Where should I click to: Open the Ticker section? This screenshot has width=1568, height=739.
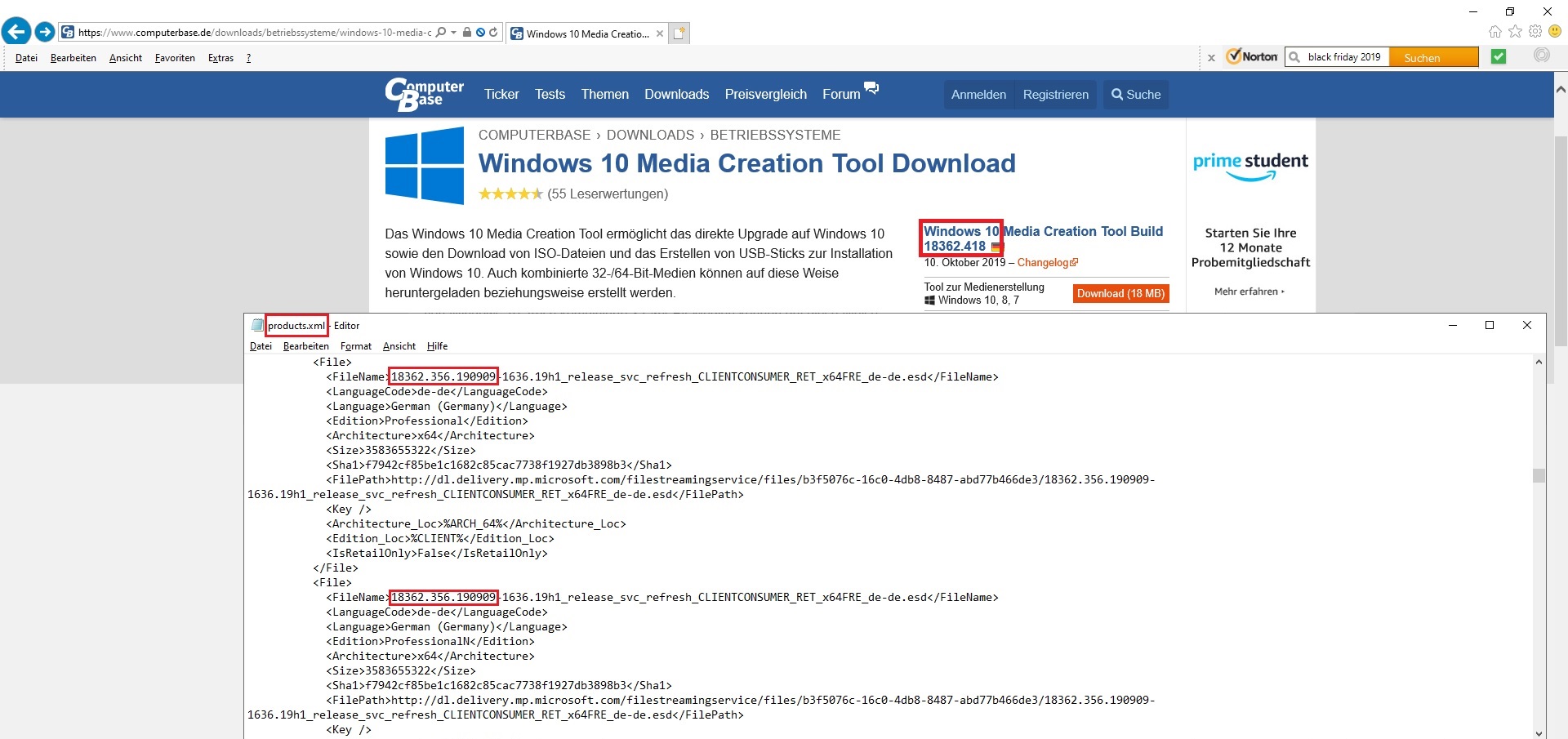(x=501, y=95)
